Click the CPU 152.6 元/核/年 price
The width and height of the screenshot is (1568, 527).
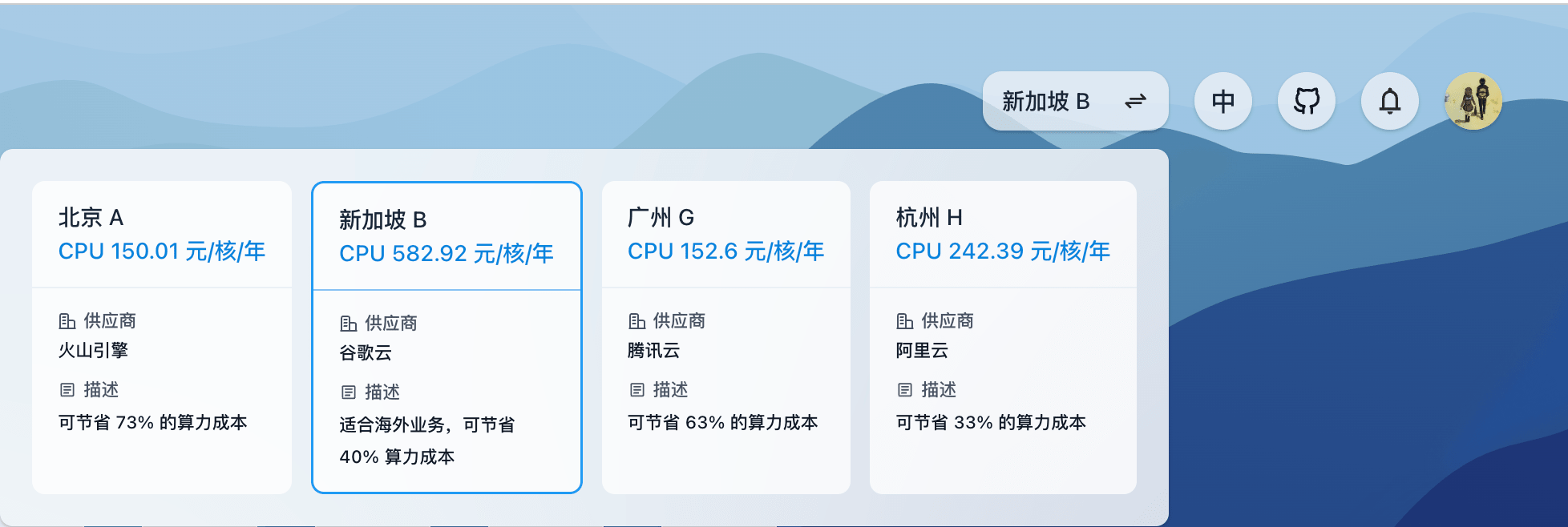pyautogui.click(x=725, y=251)
